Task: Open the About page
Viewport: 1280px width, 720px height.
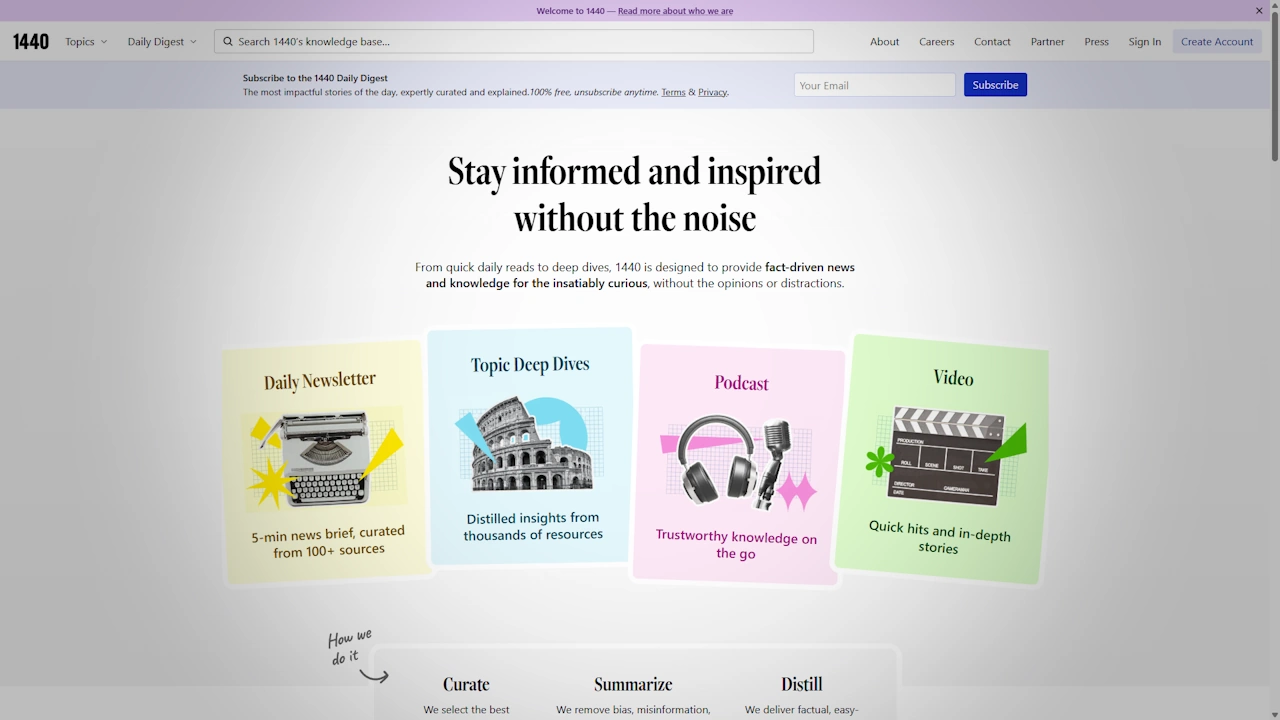Action: pos(884,42)
